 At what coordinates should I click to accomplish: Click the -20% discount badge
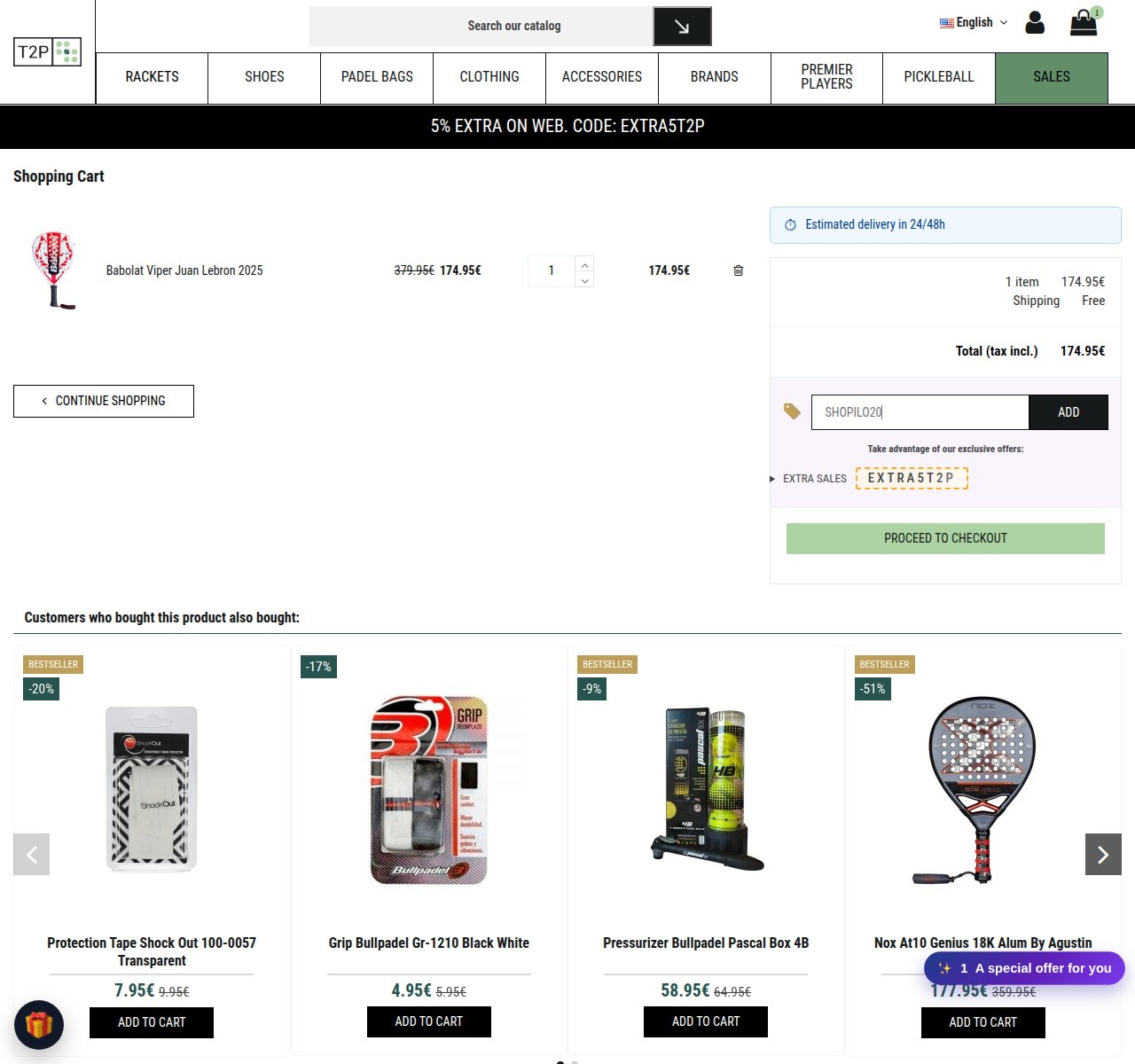click(x=41, y=689)
